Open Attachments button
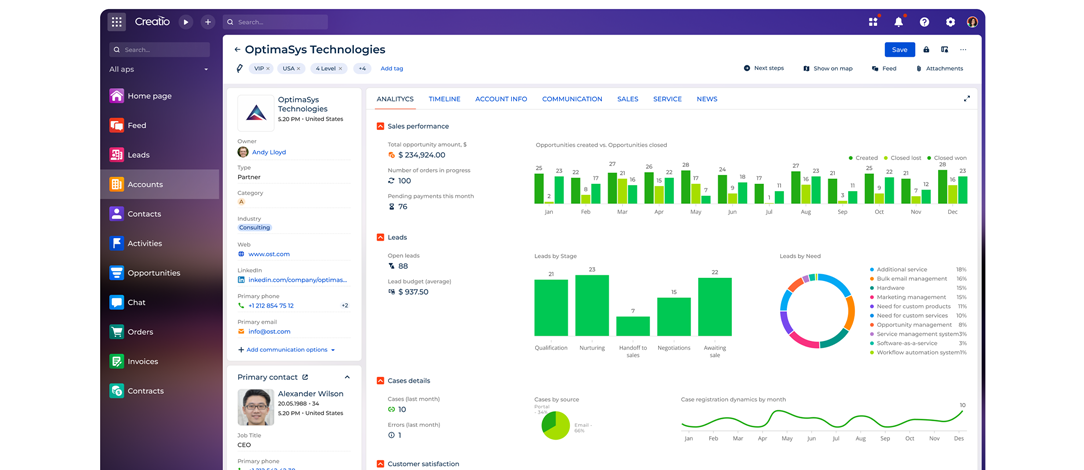The image size is (1084, 470). coord(939,68)
